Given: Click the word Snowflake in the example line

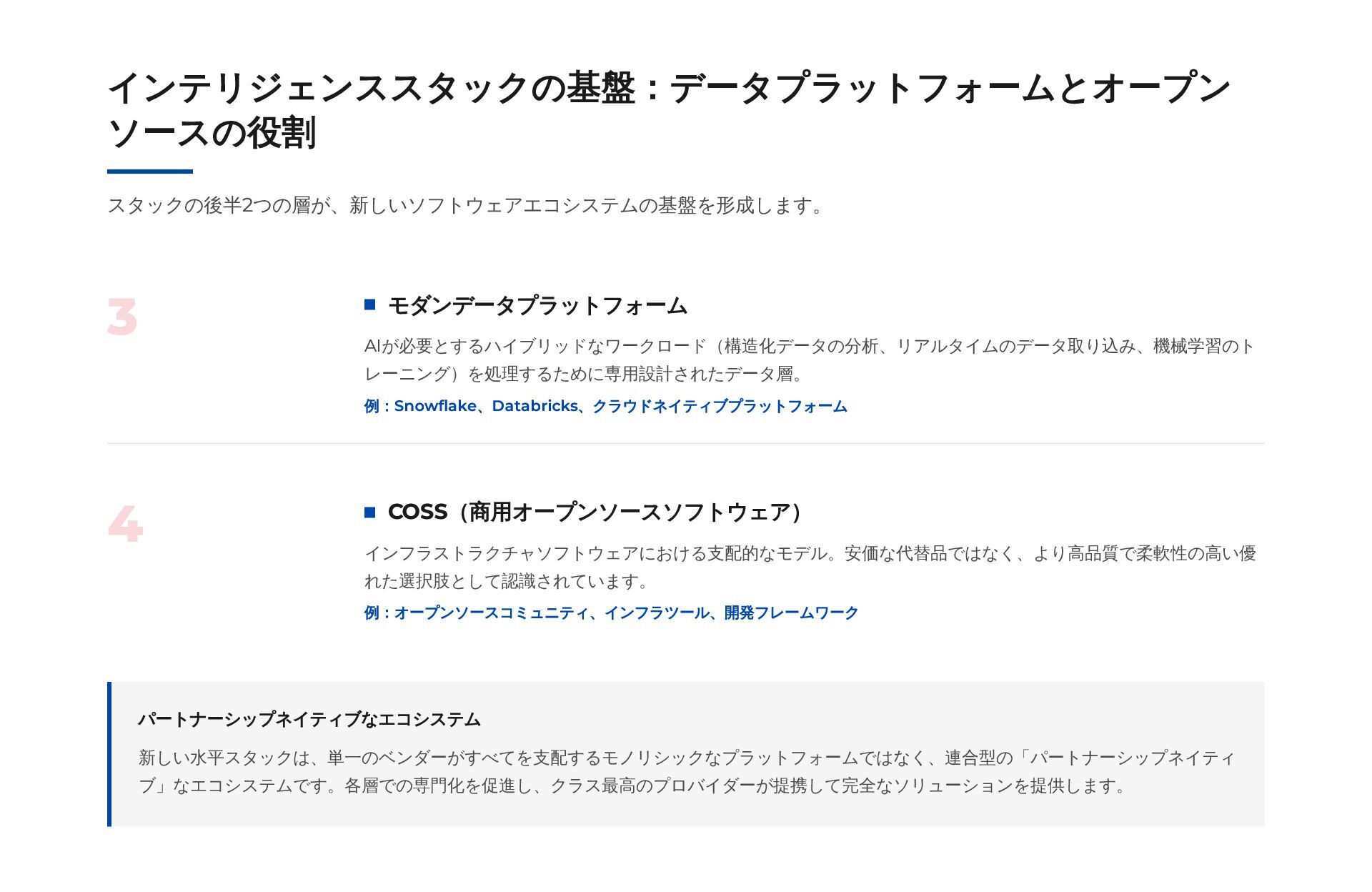Looking at the screenshot, I should [x=435, y=406].
